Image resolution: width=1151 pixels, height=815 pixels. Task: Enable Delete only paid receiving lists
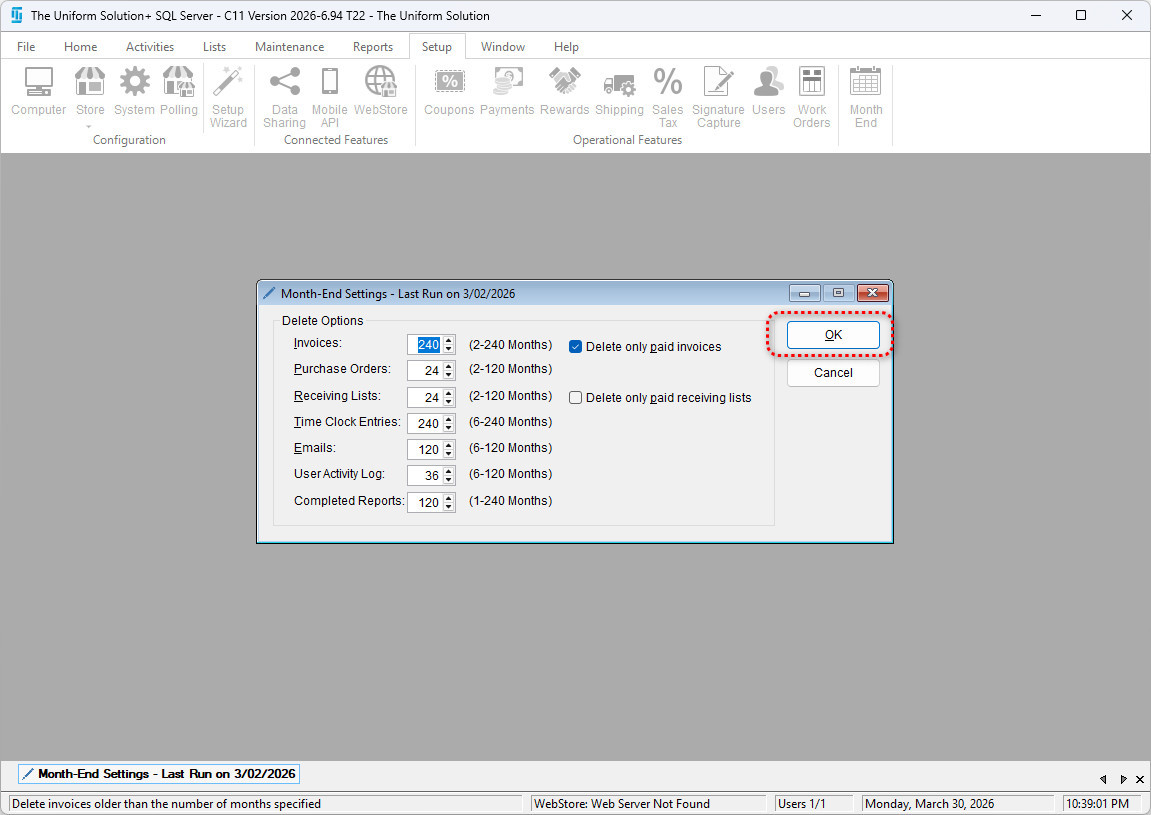[x=576, y=398]
